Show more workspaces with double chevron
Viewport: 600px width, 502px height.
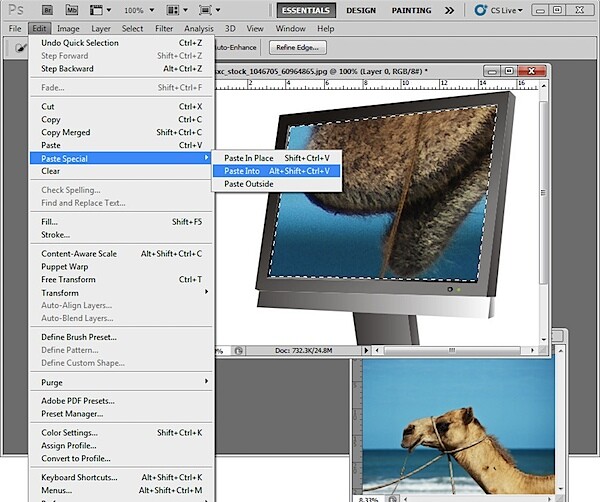click(449, 10)
